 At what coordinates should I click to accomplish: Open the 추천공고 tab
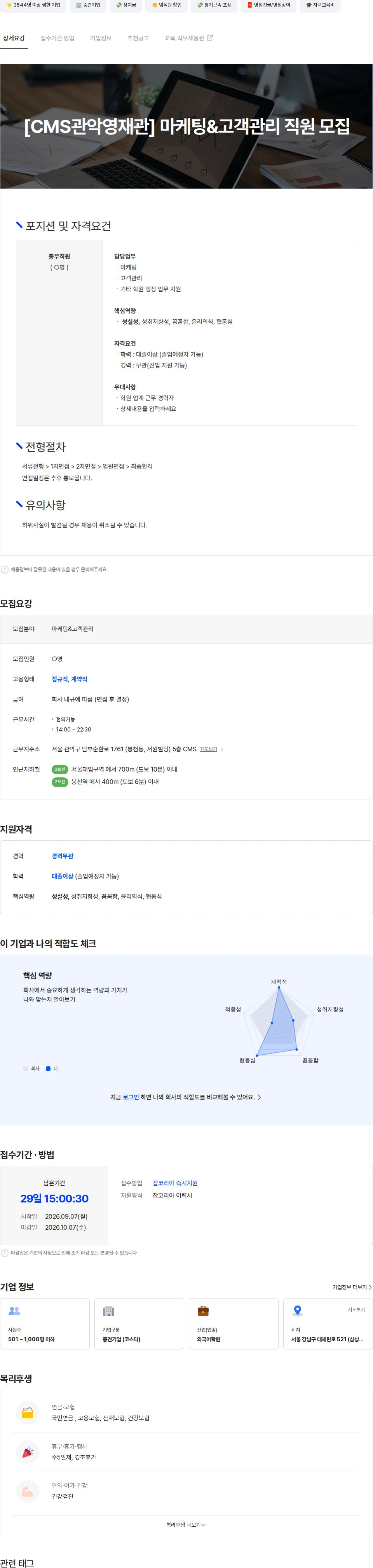point(138,38)
